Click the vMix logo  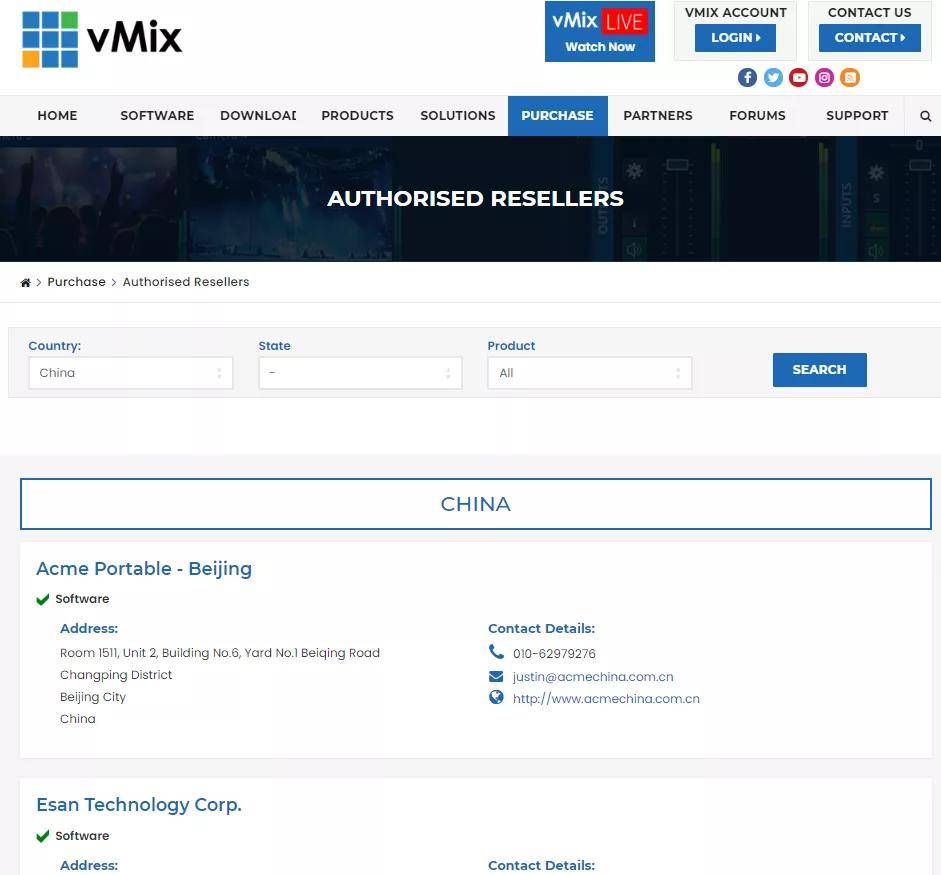click(102, 39)
